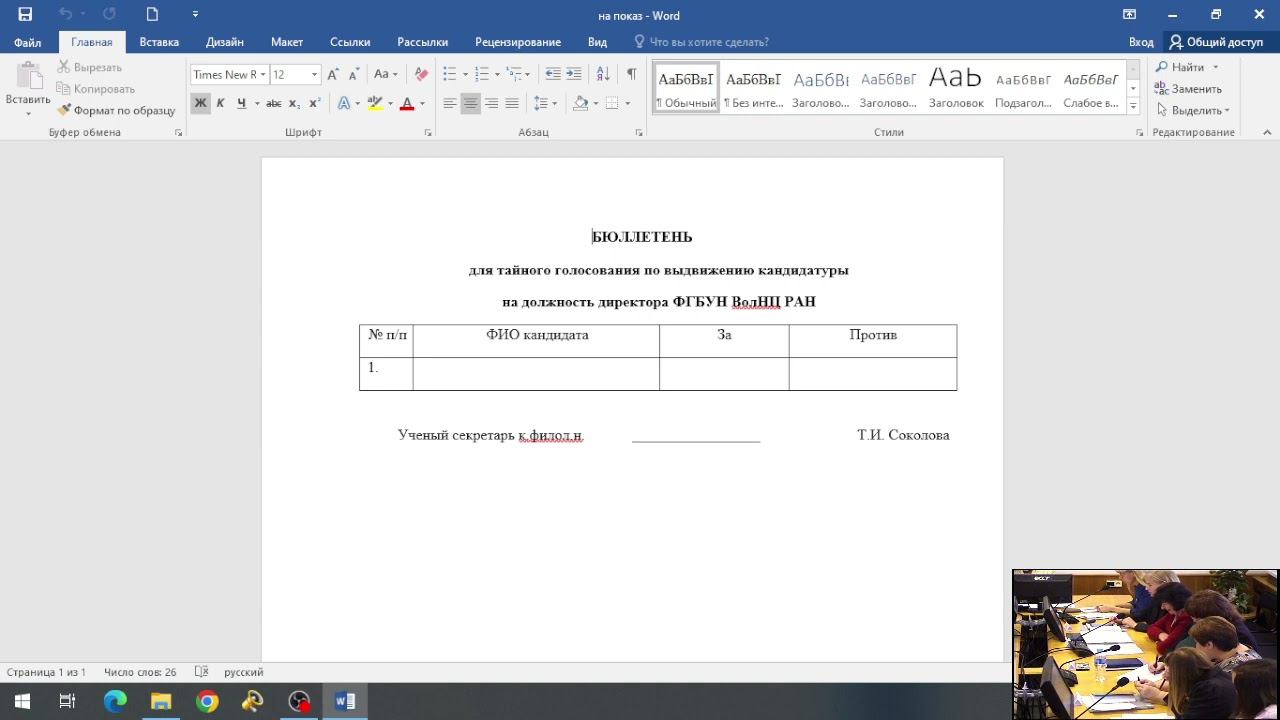
Task: Click the Вставить paste button
Action: pos(28,89)
